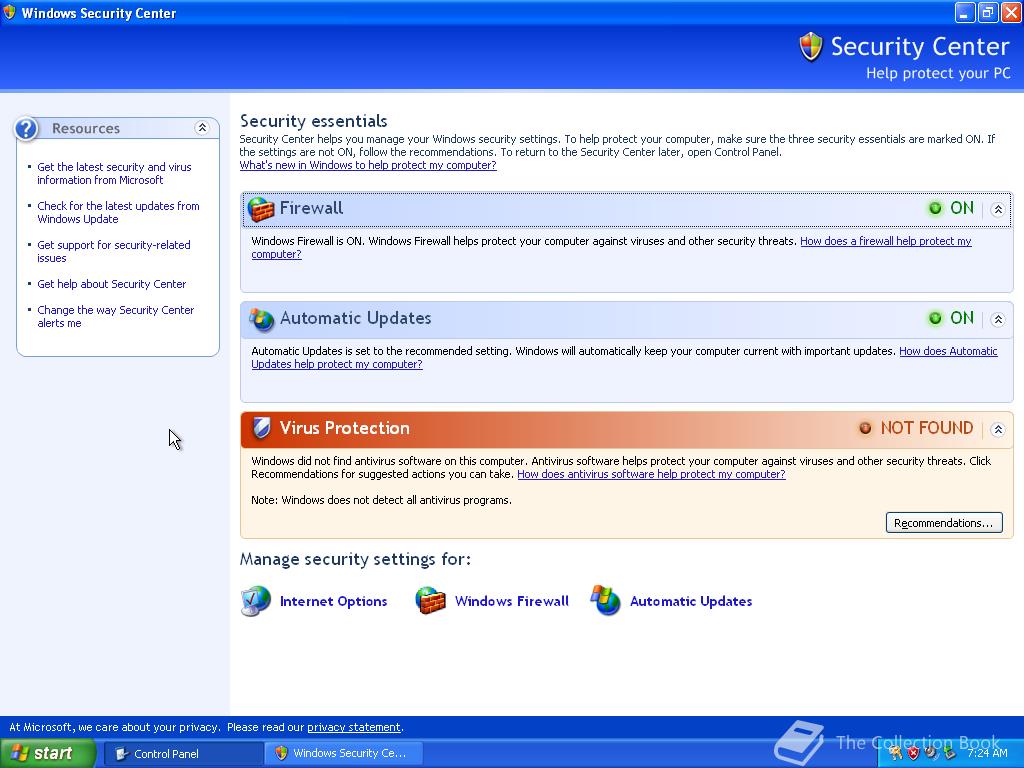Click the Automatic Updates globe icon in section header
The width and height of the screenshot is (1024, 768).
pos(261,319)
